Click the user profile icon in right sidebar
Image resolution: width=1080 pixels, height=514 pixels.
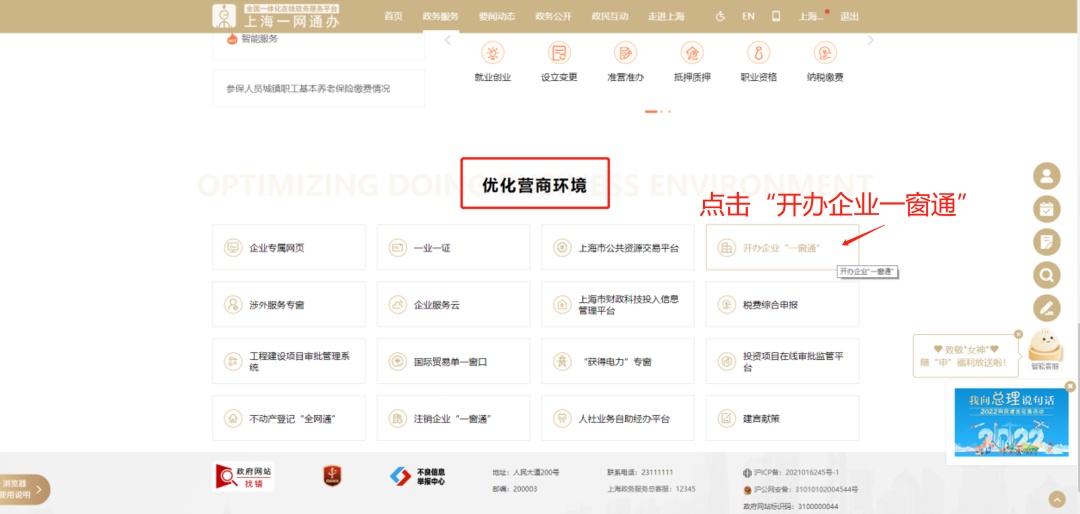point(1046,177)
